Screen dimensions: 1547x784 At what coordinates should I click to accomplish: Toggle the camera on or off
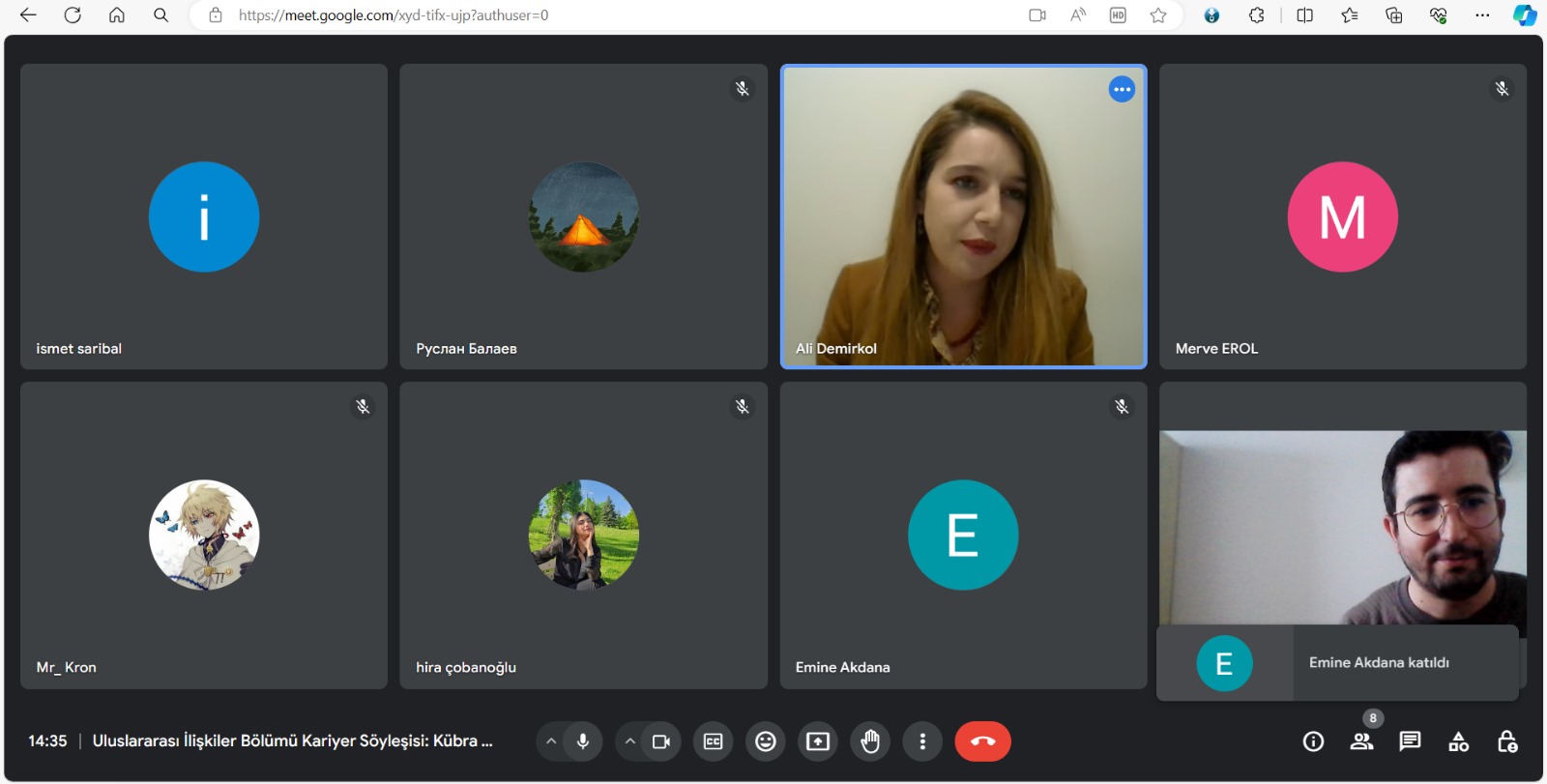tap(661, 741)
